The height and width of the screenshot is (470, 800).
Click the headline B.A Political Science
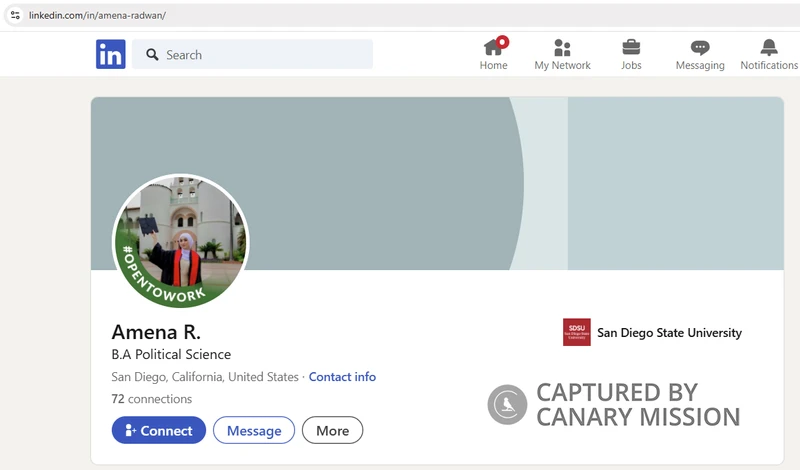click(x=171, y=354)
